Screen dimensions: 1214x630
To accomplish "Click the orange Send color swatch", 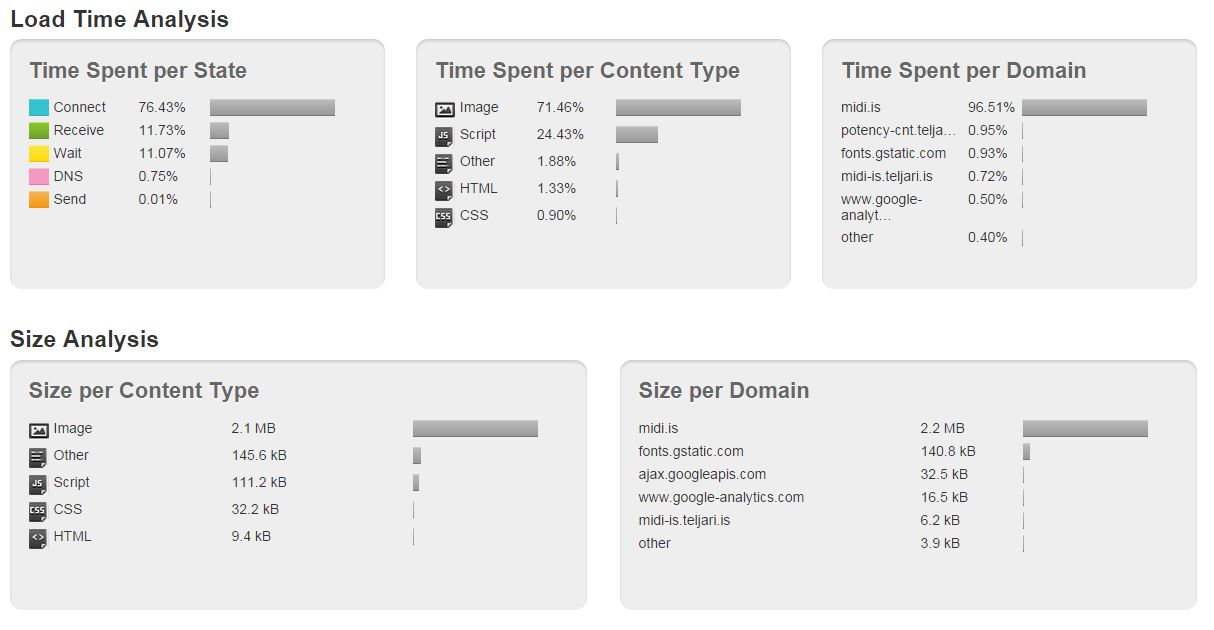I will pyautogui.click(x=39, y=200).
